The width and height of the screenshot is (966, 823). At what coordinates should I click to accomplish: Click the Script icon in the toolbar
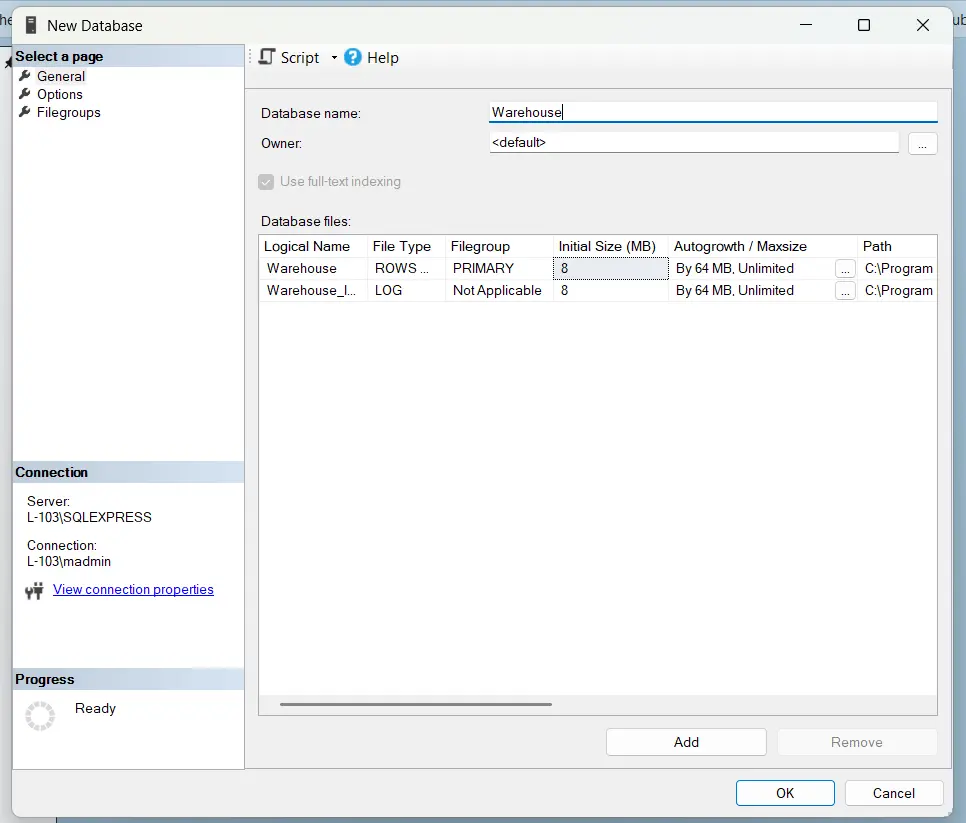pyautogui.click(x=266, y=57)
